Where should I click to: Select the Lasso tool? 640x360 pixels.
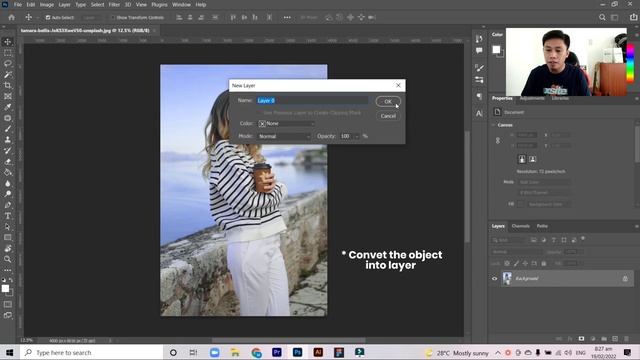click(x=8, y=64)
